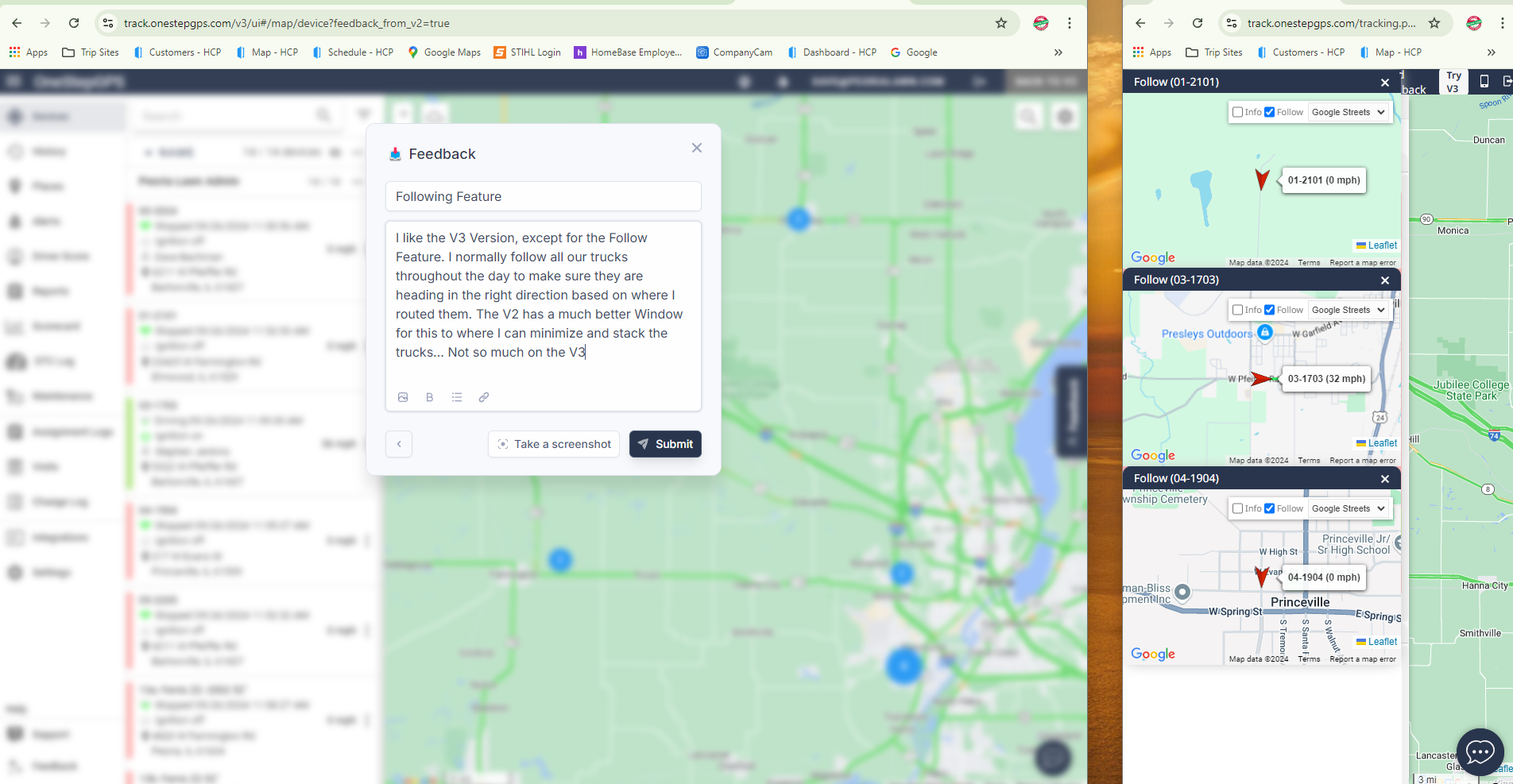1513x784 pixels.
Task: Open Dashboard - HCP bookmark
Action: 832,52
